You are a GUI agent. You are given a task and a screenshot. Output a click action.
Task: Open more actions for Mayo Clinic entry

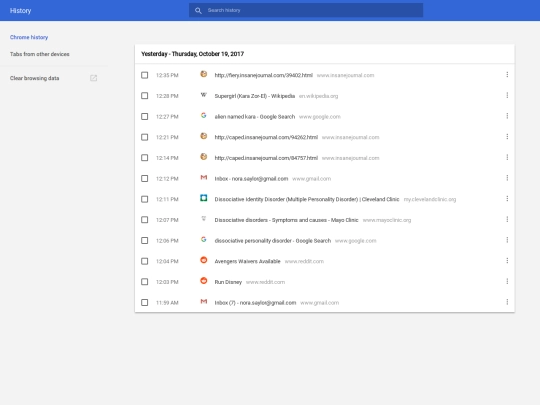pyautogui.click(x=507, y=219)
